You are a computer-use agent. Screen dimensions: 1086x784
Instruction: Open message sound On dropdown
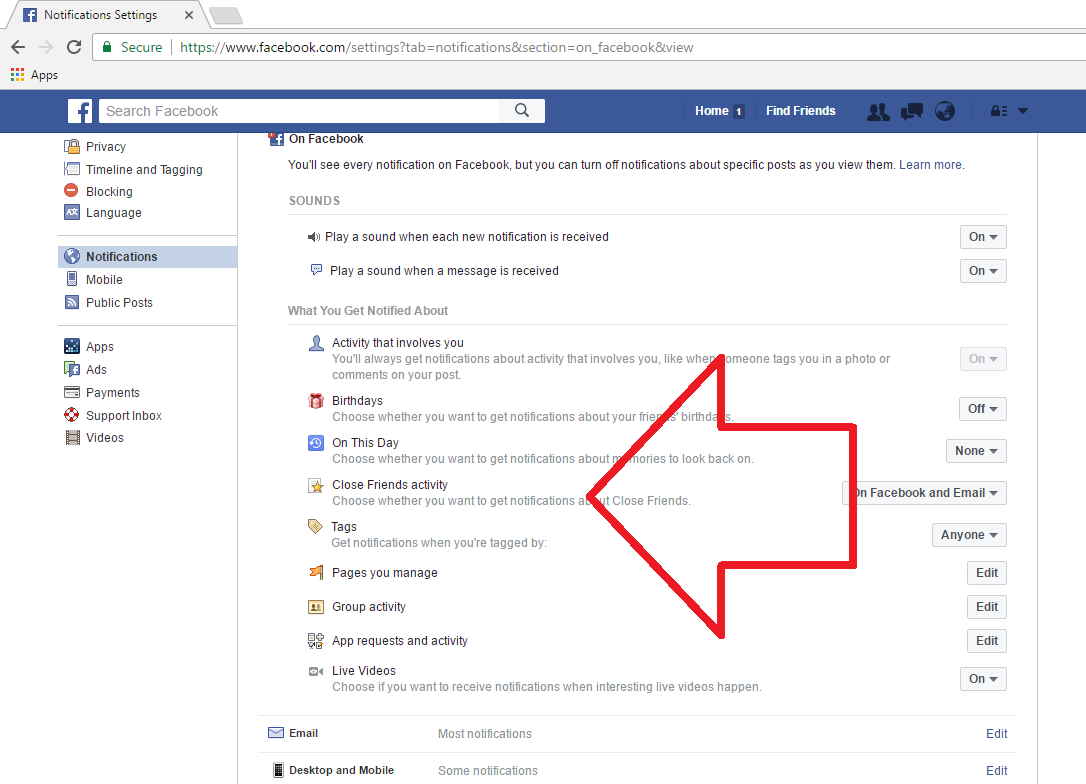click(x=983, y=271)
